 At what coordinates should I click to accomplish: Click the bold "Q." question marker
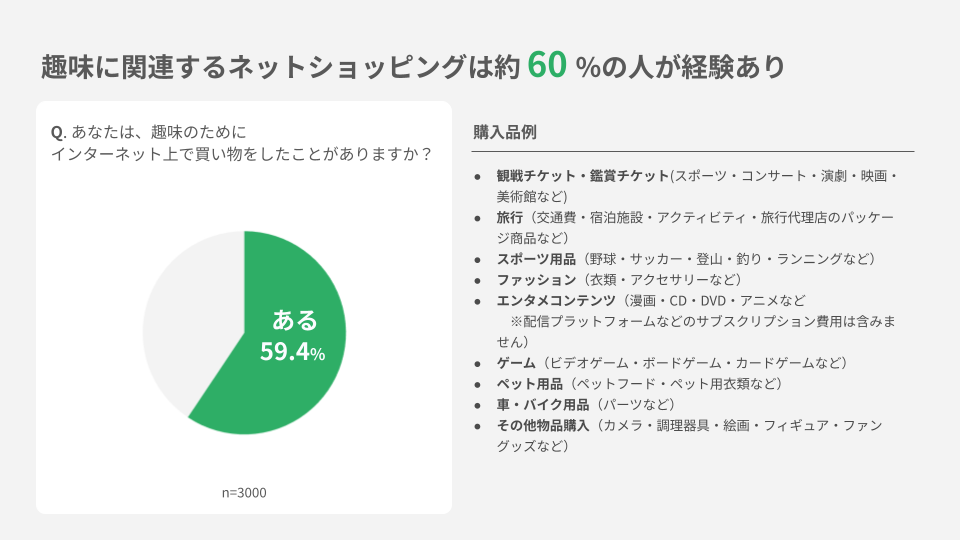click(57, 132)
